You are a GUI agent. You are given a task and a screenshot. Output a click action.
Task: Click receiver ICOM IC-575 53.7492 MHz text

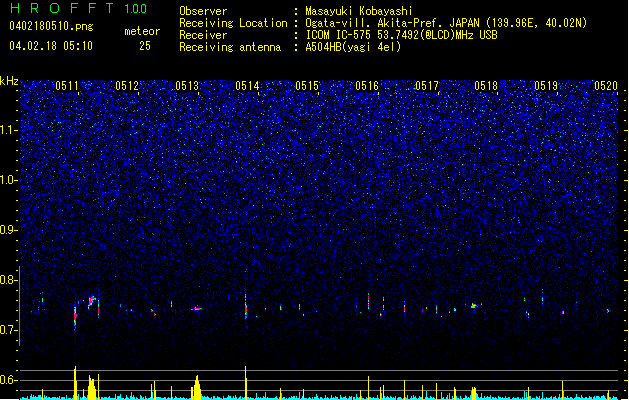(401, 35)
